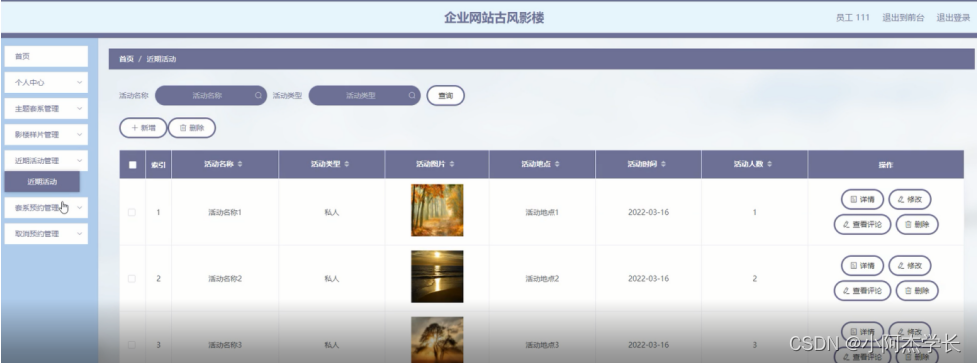This screenshot has width=977, height=363.
Task: Collapse 近期活动管理 sidebar menu
Action: point(46,160)
